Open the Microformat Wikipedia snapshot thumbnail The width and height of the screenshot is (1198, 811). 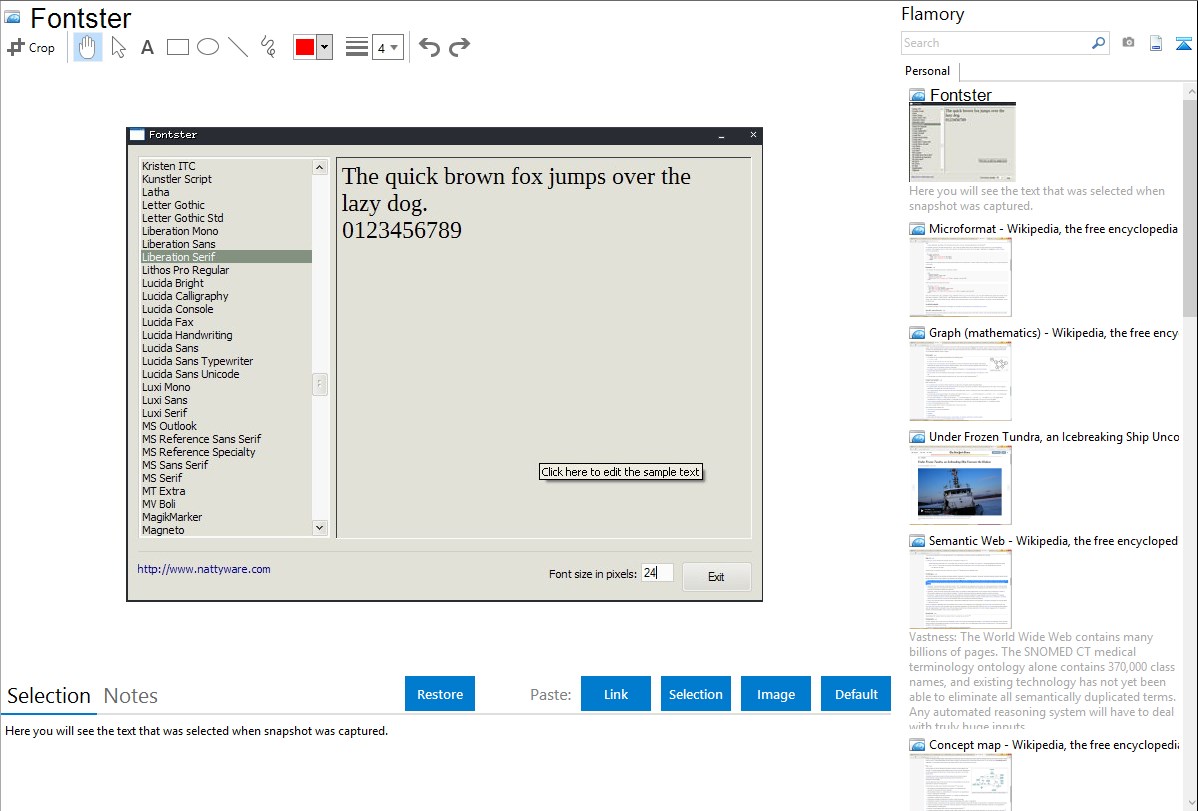coord(960,277)
